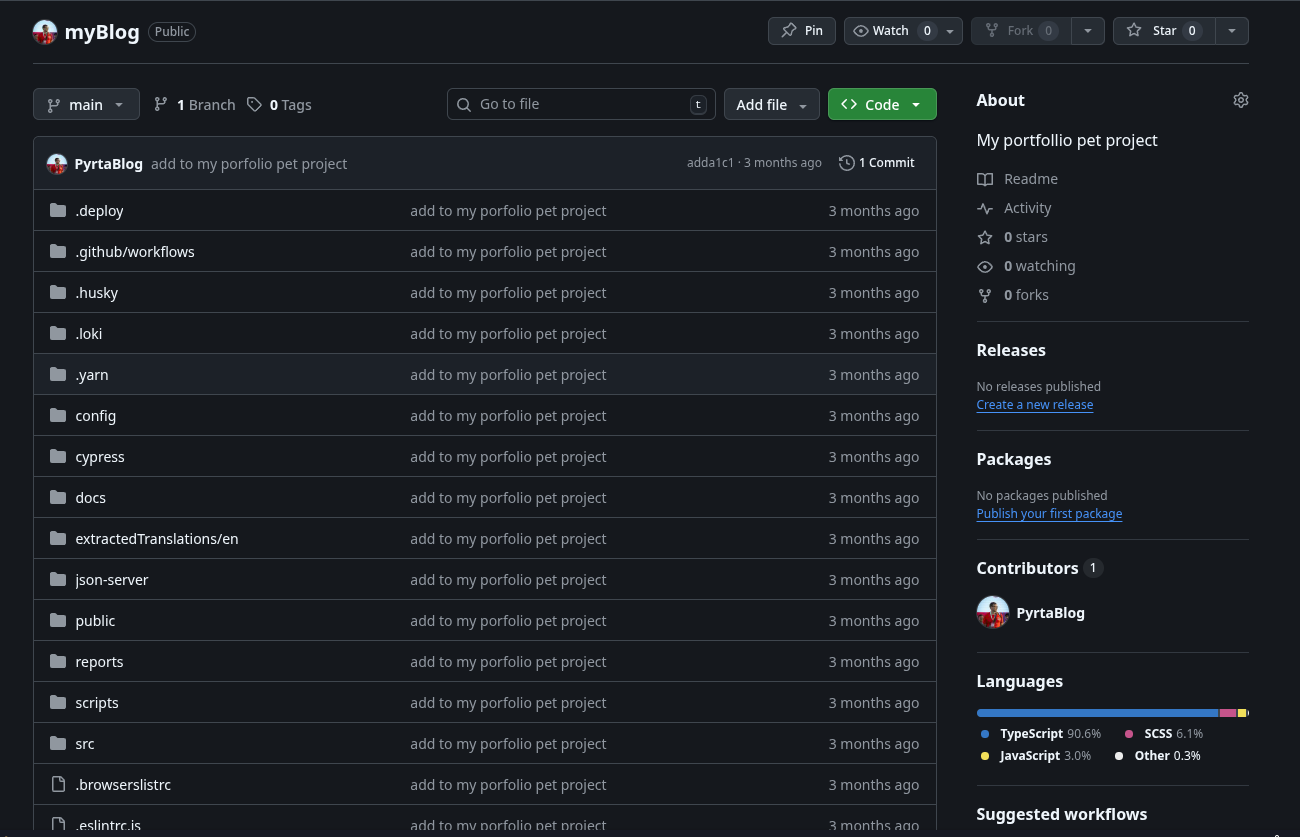Open the green Code dropdown
The image size is (1300, 837).
pyautogui.click(x=881, y=104)
